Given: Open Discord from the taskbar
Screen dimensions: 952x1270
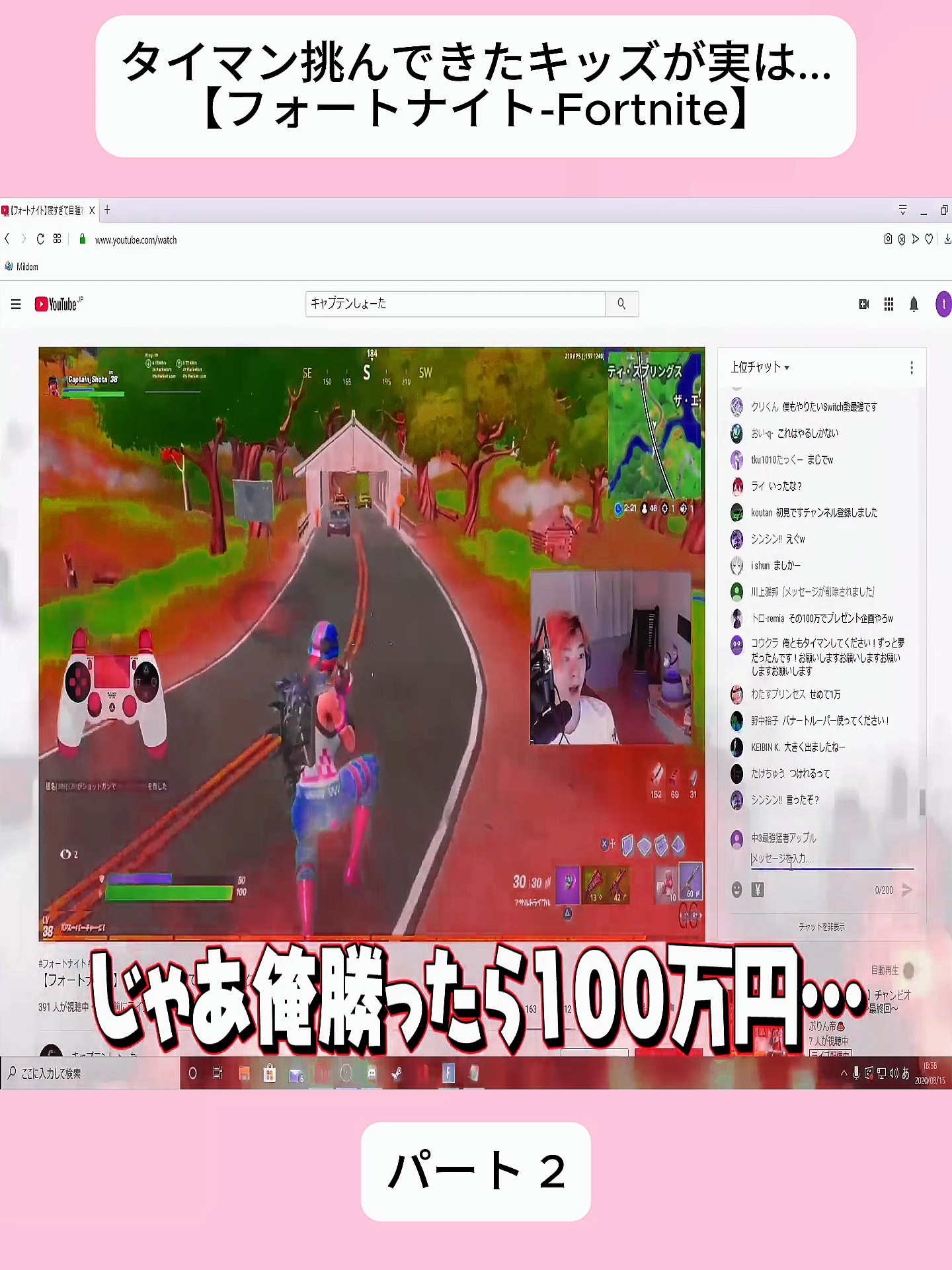Looking at the screenshot, I should (x=372, y=1074).
